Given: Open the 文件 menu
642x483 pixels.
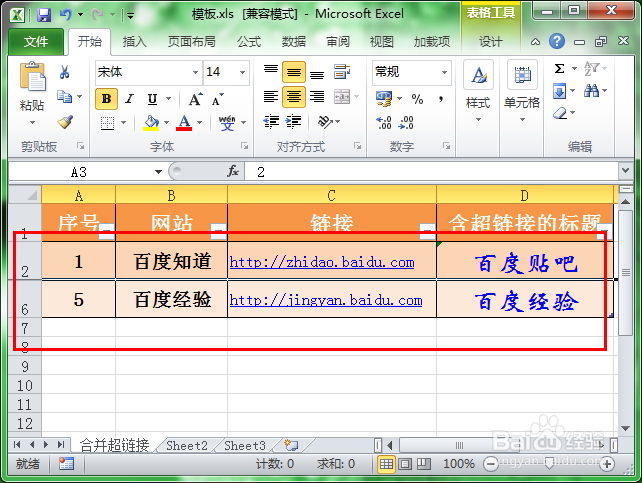Looking at the screenshot, I should (x=36, y=42).
